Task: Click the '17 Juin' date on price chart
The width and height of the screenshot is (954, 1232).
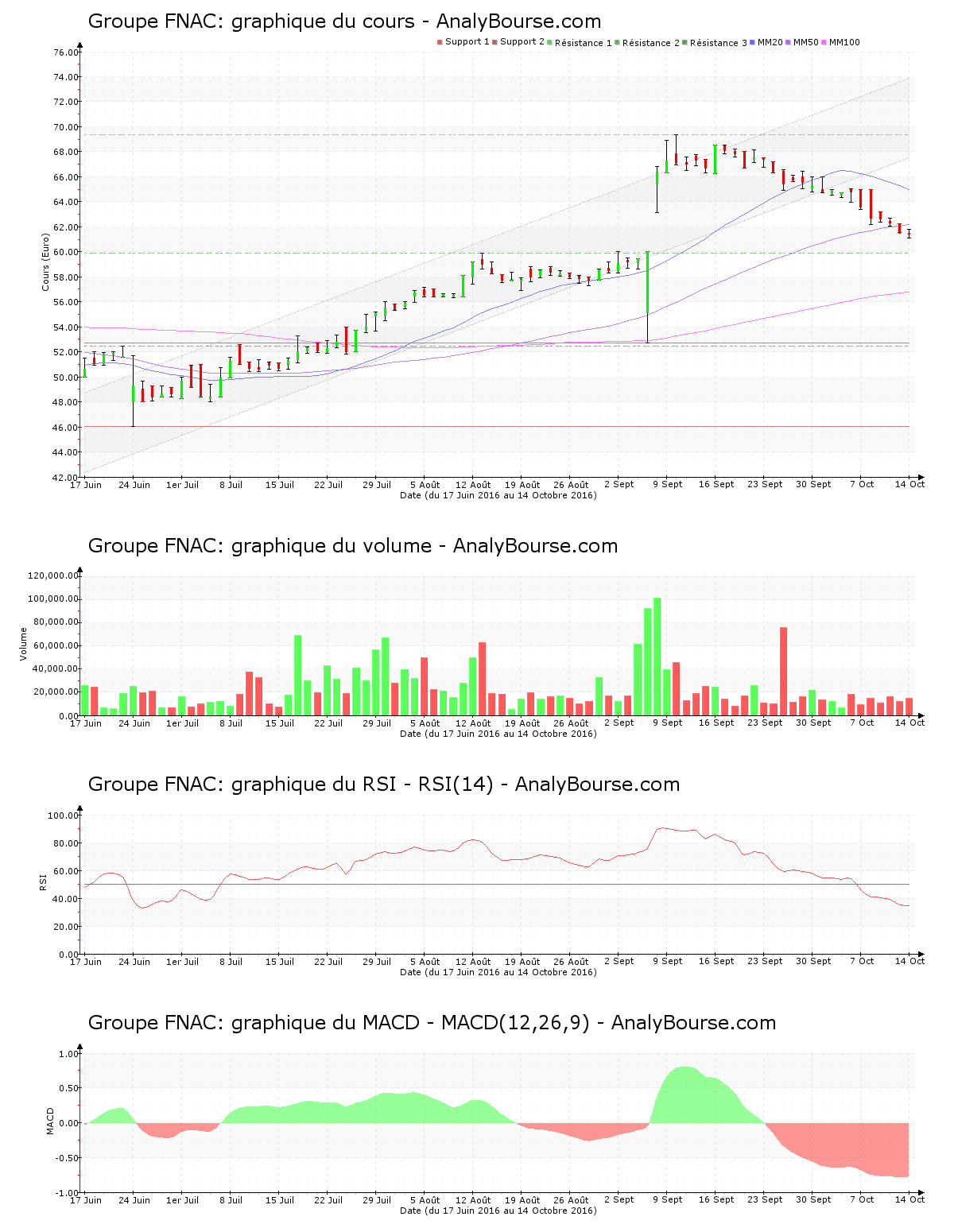Action: (86, 485)
